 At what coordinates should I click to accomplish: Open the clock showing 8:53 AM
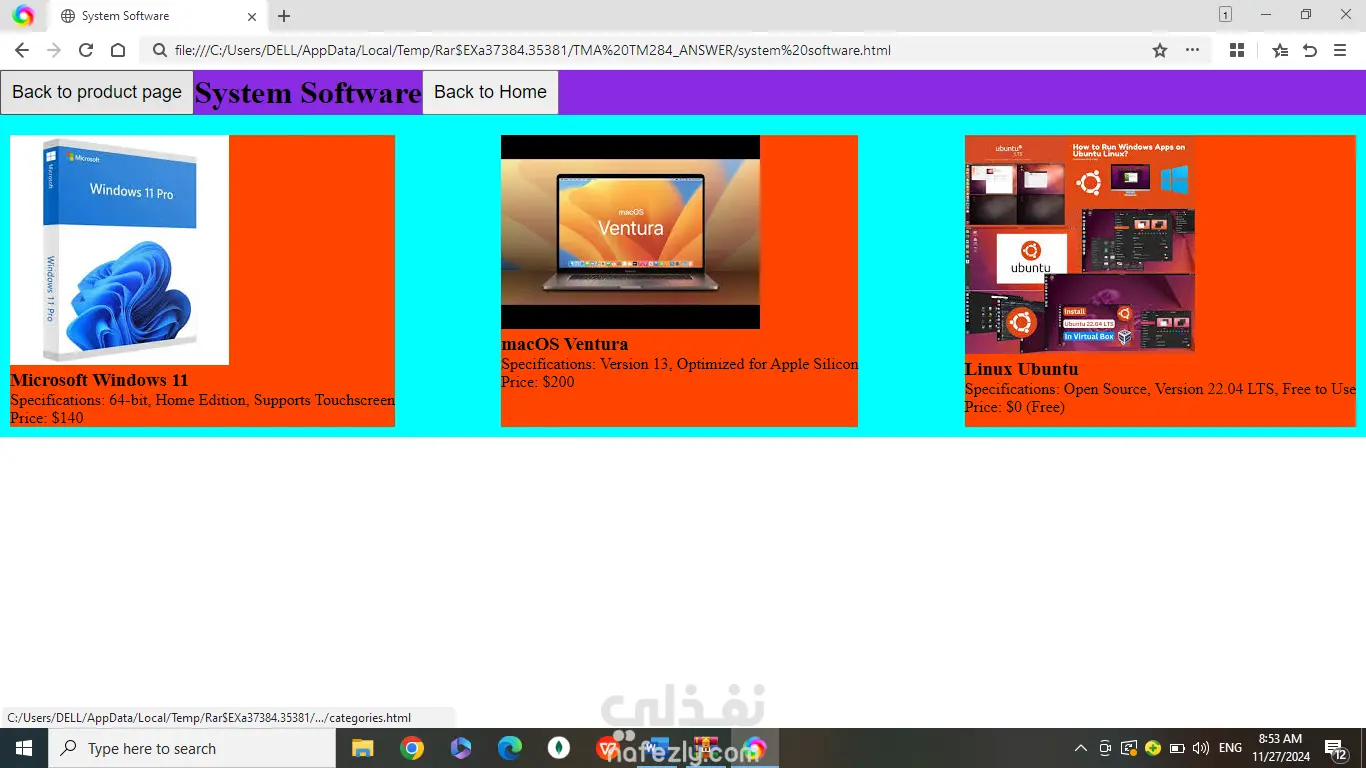pos(1279,748)
